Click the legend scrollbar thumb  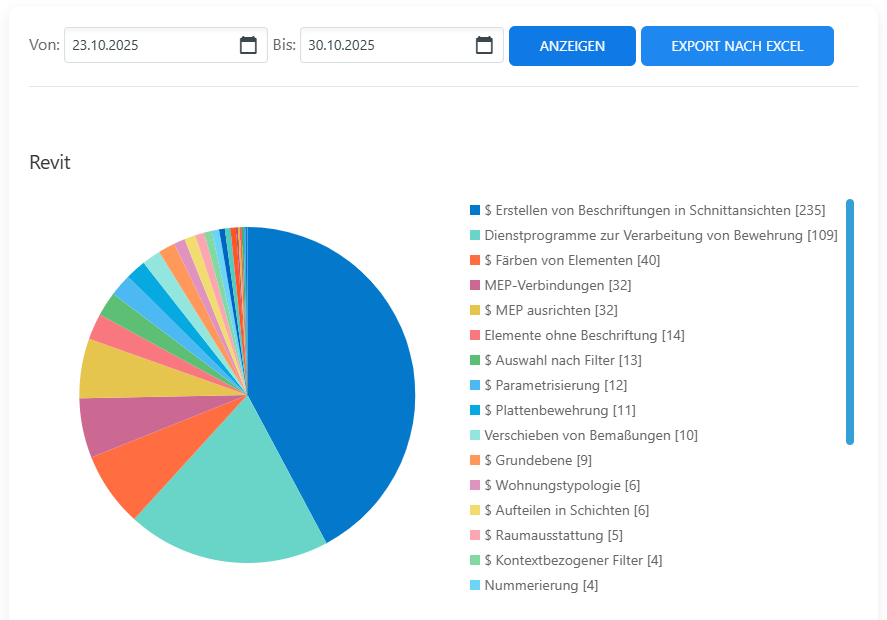pyautogui.click(x=849, y=320)
